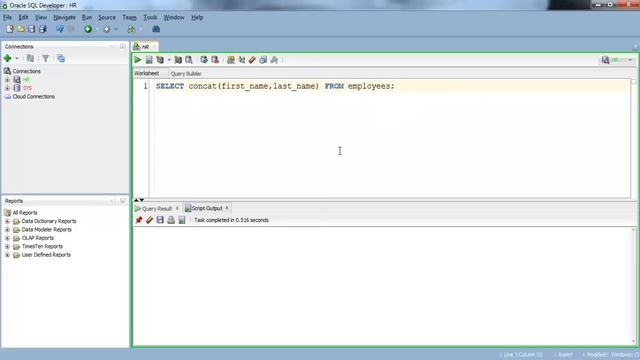
Task: Open the Run menu
Action: point(87,18)
